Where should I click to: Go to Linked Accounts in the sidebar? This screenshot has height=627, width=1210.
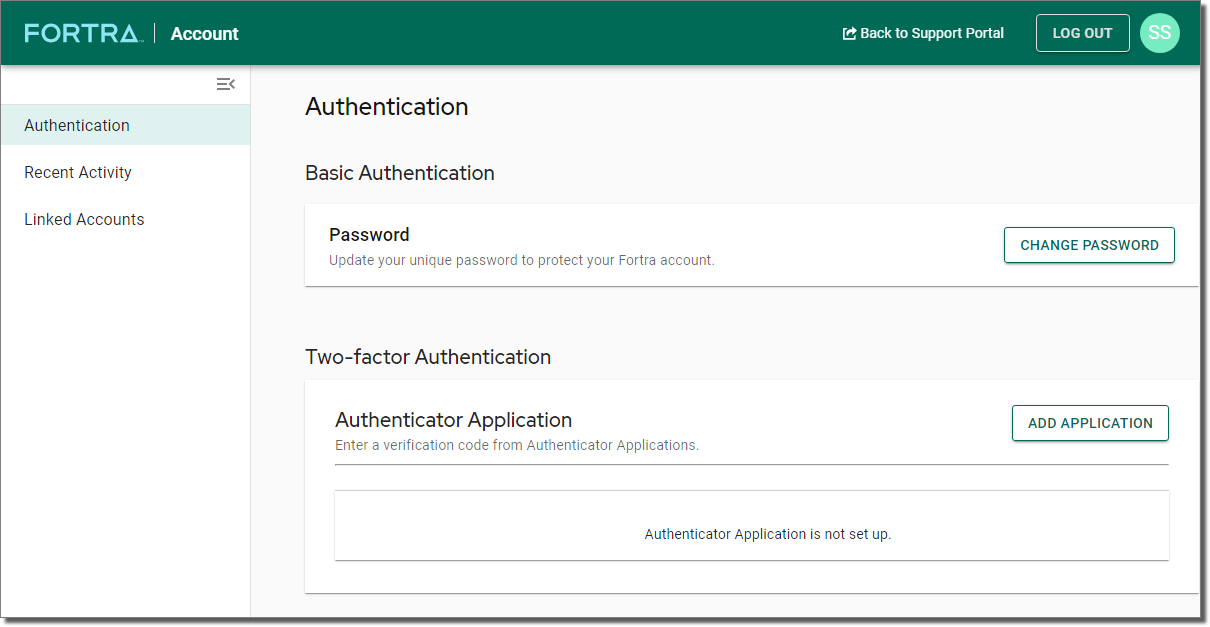click(x=84, y=219)
